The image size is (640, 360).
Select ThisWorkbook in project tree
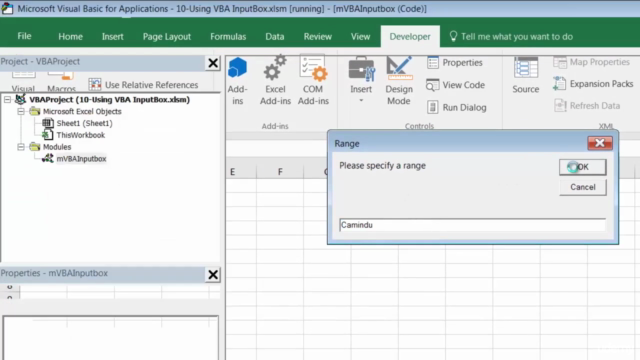pyautogui.click(x=80, y=135)
